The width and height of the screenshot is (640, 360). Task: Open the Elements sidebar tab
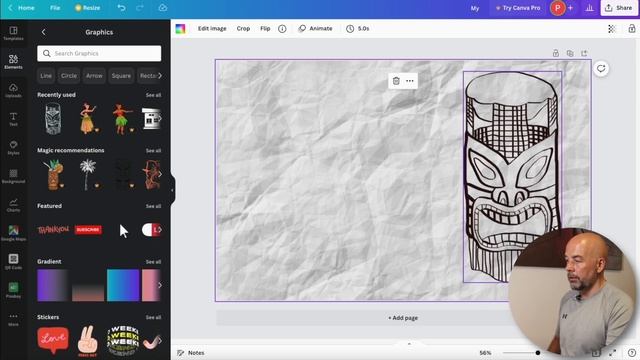pos(13,62)
